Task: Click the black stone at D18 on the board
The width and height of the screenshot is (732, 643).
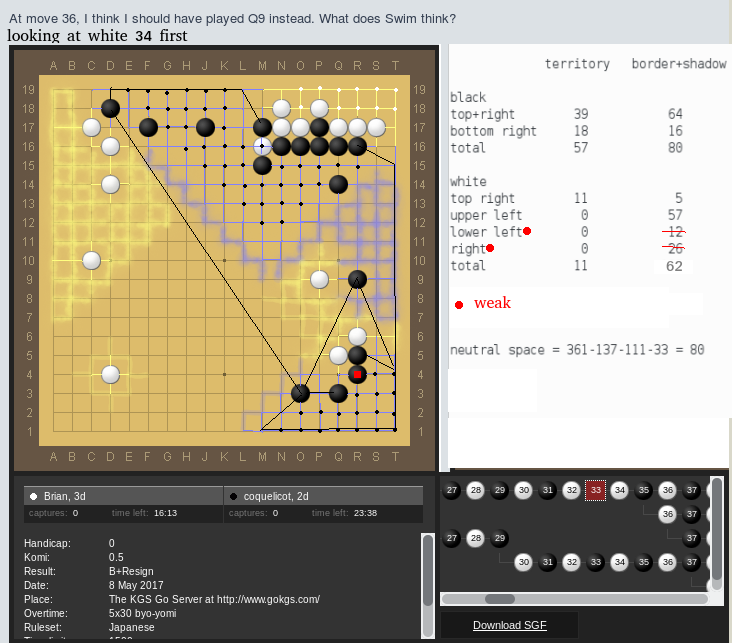Action: click(111, 108)
